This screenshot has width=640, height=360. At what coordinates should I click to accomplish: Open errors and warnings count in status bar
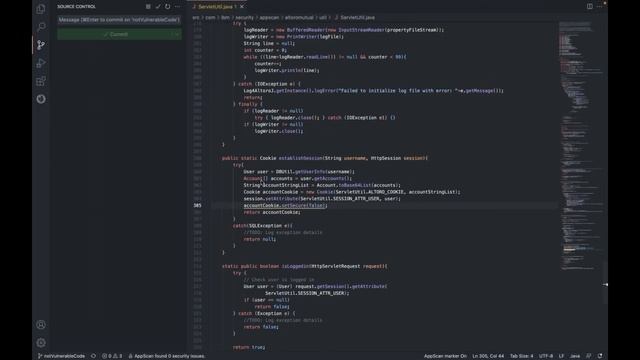point(112,356)
